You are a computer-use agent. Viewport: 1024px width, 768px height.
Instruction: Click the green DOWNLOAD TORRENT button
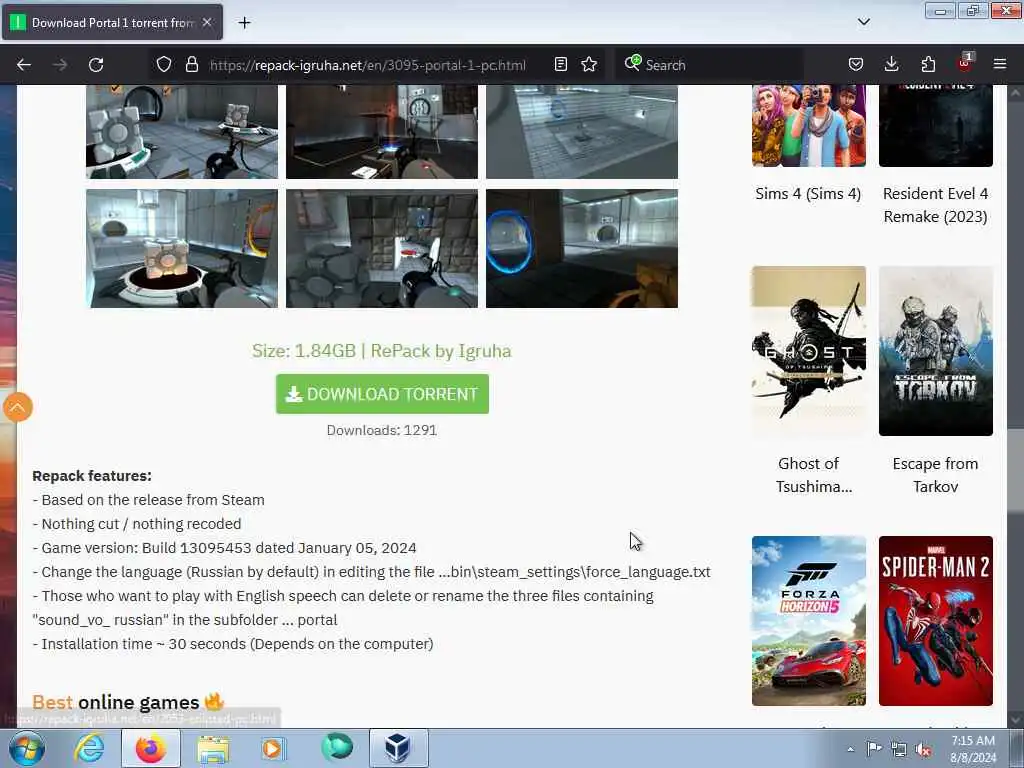pyautogui.click(x=382, y=394)
